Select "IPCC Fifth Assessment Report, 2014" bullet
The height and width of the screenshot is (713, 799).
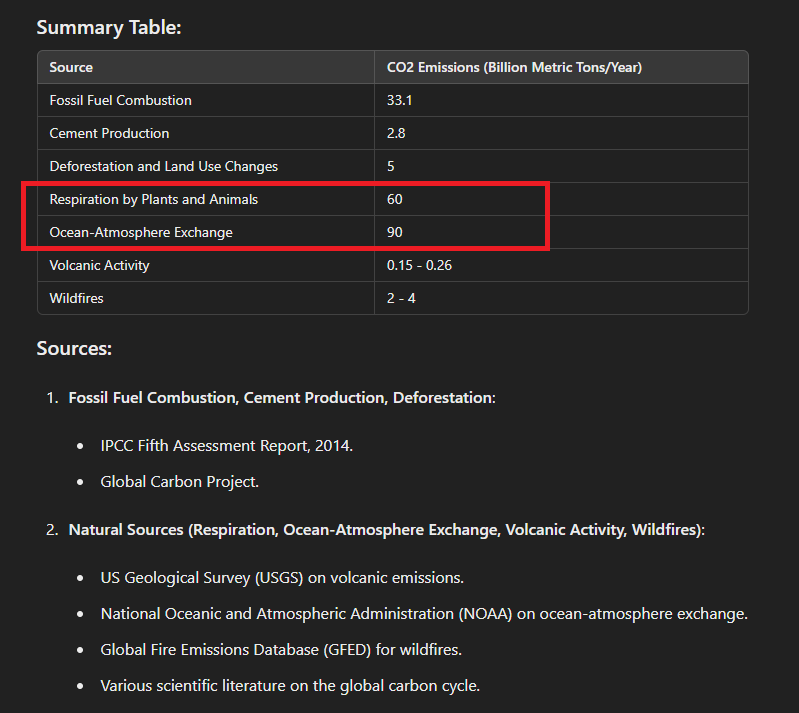click(226, 445)
